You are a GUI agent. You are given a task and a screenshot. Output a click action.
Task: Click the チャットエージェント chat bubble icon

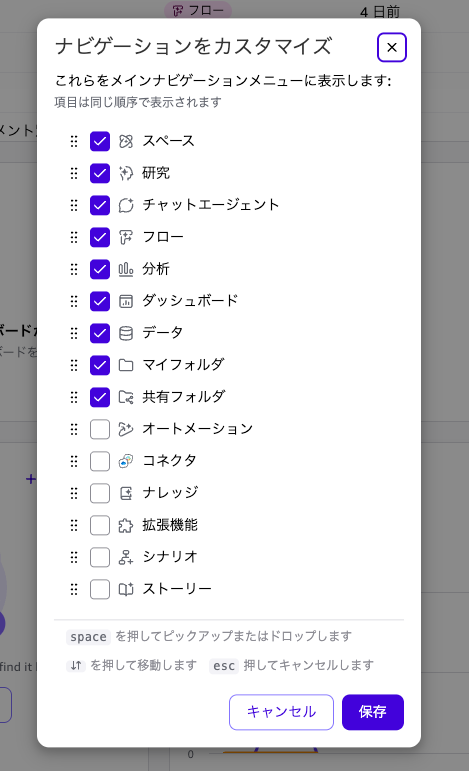(x=126, y=206)
